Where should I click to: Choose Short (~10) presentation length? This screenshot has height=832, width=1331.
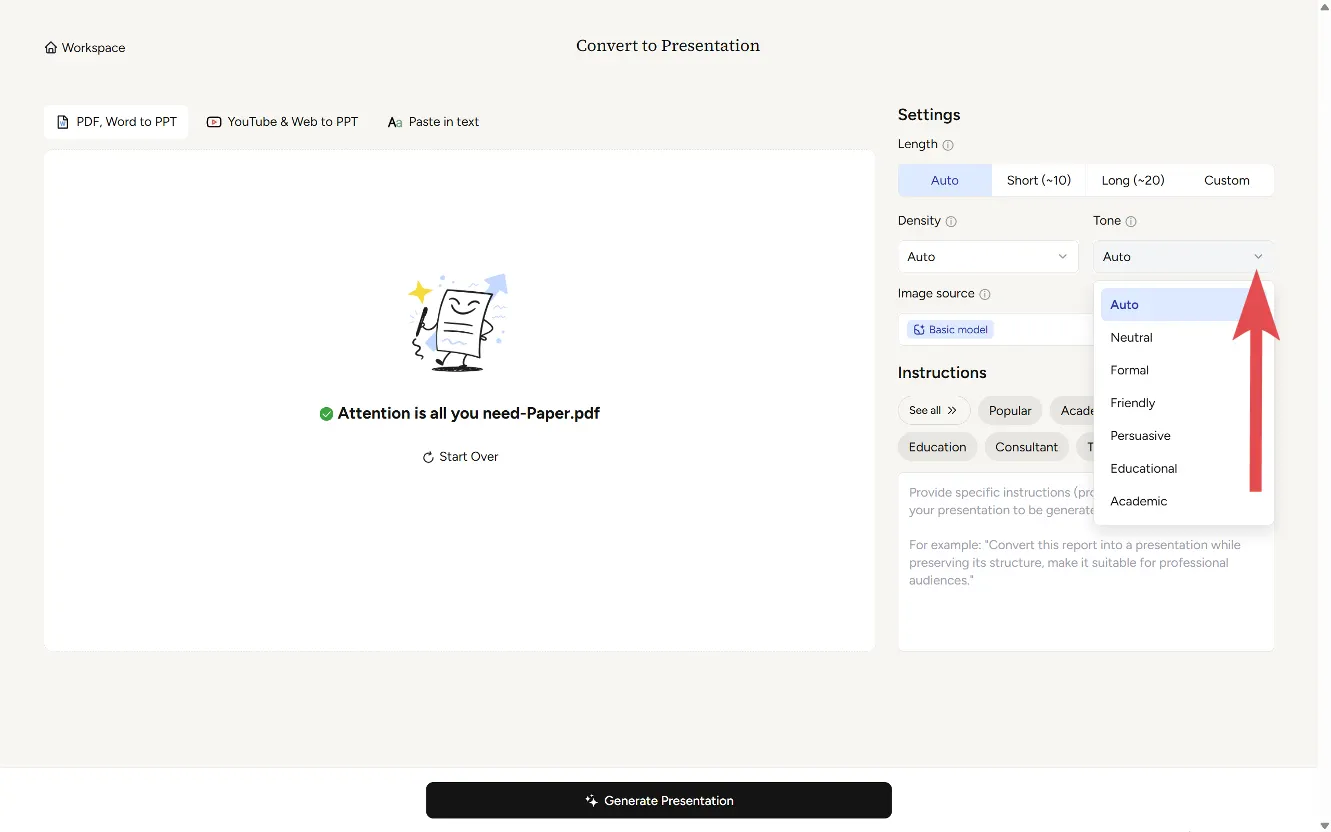pyautogui.click(x=1038, y=181)
